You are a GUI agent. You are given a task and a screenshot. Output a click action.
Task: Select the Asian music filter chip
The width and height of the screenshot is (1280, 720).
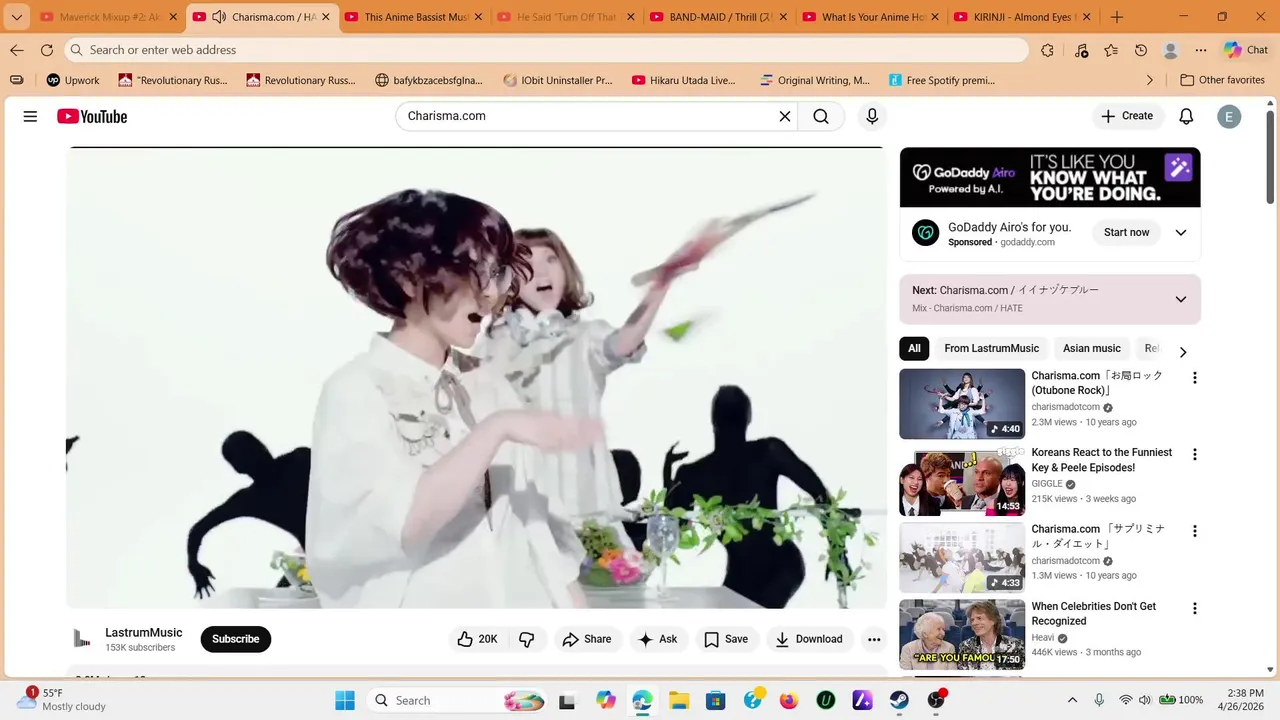1092,348
